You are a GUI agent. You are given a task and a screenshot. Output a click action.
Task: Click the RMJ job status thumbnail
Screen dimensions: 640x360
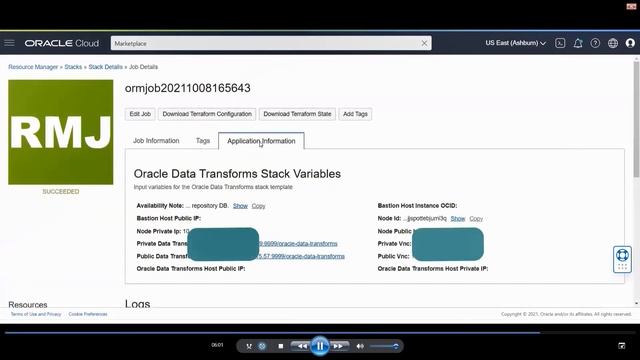click(61, 132)
